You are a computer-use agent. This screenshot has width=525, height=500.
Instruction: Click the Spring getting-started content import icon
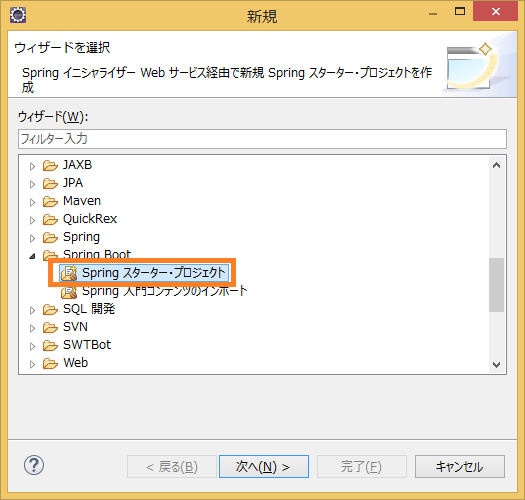[69, 292]
